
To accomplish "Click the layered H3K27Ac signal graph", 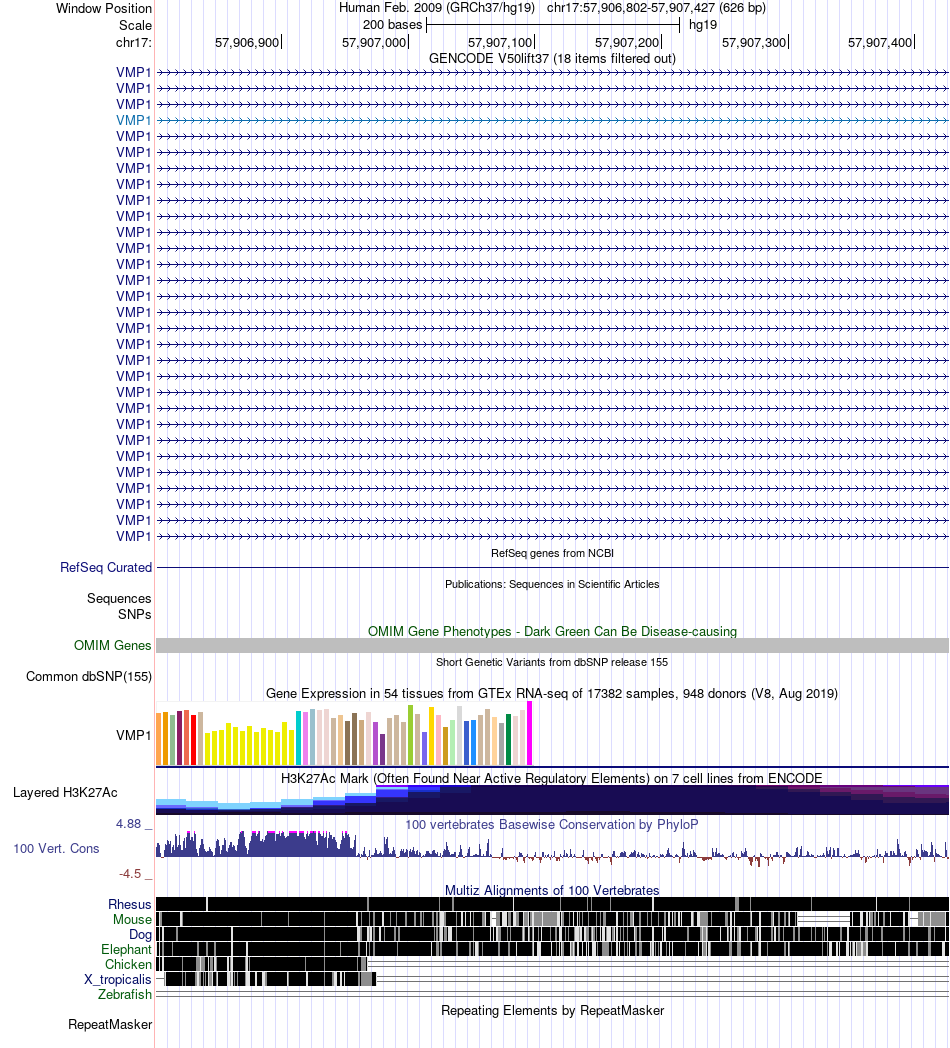I will (552, 800).
